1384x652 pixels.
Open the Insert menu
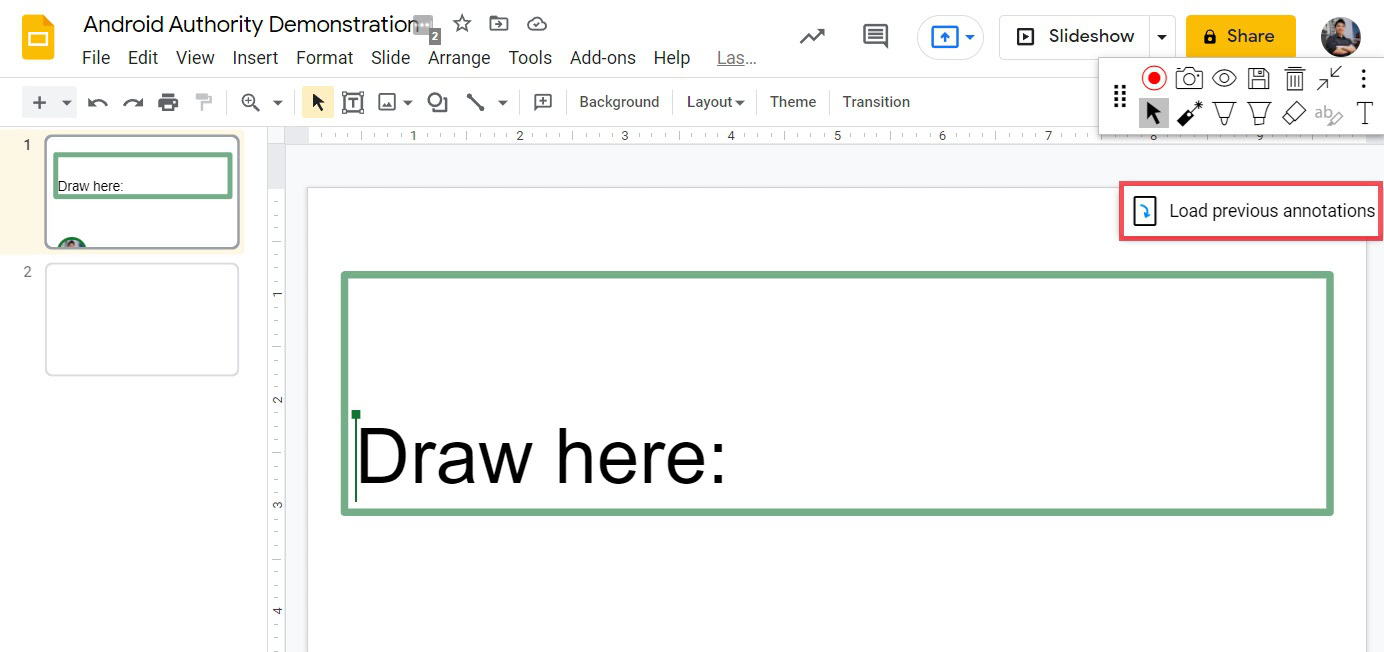click(x=255, y=58)
